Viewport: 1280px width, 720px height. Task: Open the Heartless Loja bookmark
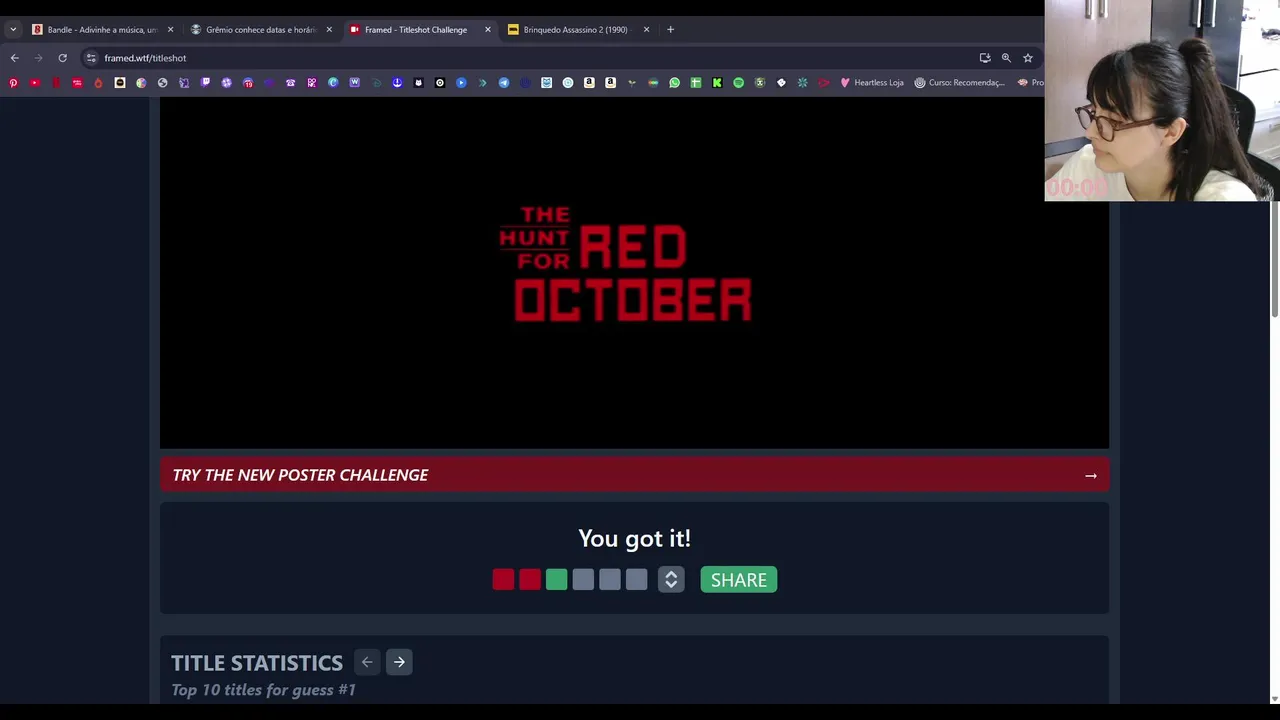872,82
